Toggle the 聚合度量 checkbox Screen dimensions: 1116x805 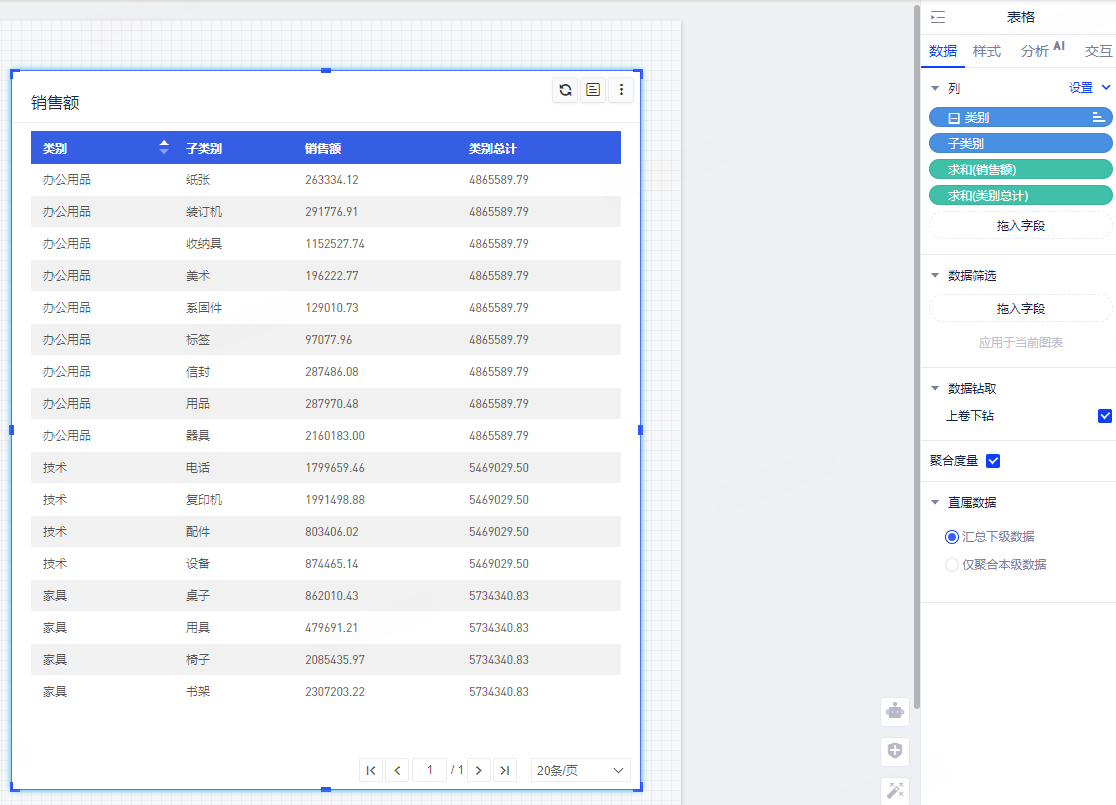click(x=993, y=461)
